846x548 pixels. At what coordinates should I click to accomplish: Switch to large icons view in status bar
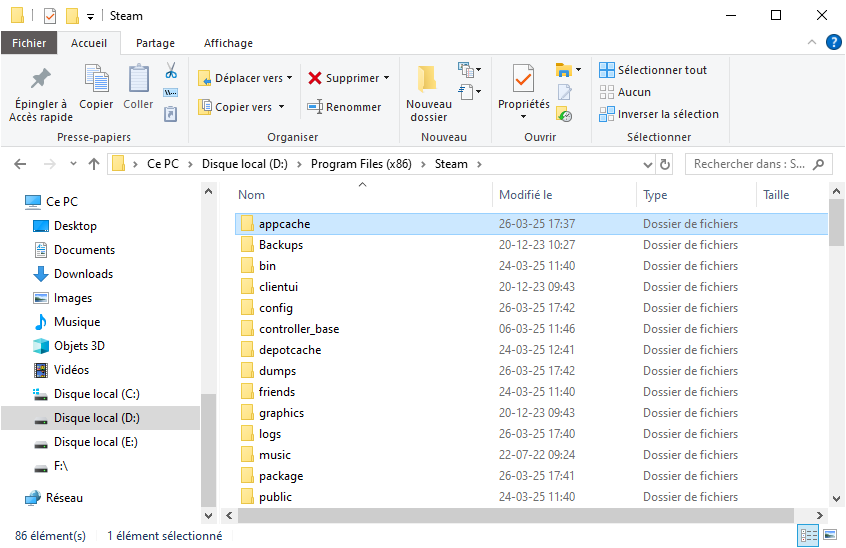click(x=830, y=536)
